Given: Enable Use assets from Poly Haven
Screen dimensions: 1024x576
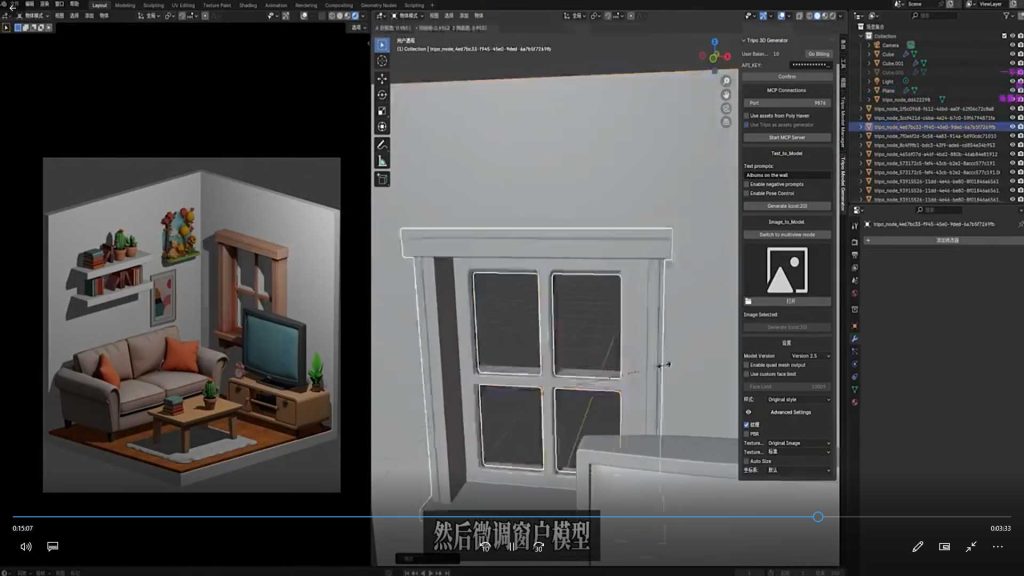Looking at the screenshot, I should pyautogui.click(x=746, y=116).
